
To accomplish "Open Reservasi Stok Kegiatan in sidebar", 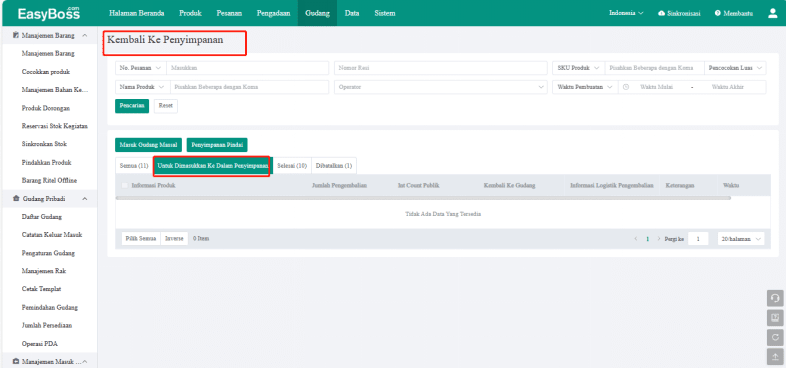I will [x=55, y=126].
